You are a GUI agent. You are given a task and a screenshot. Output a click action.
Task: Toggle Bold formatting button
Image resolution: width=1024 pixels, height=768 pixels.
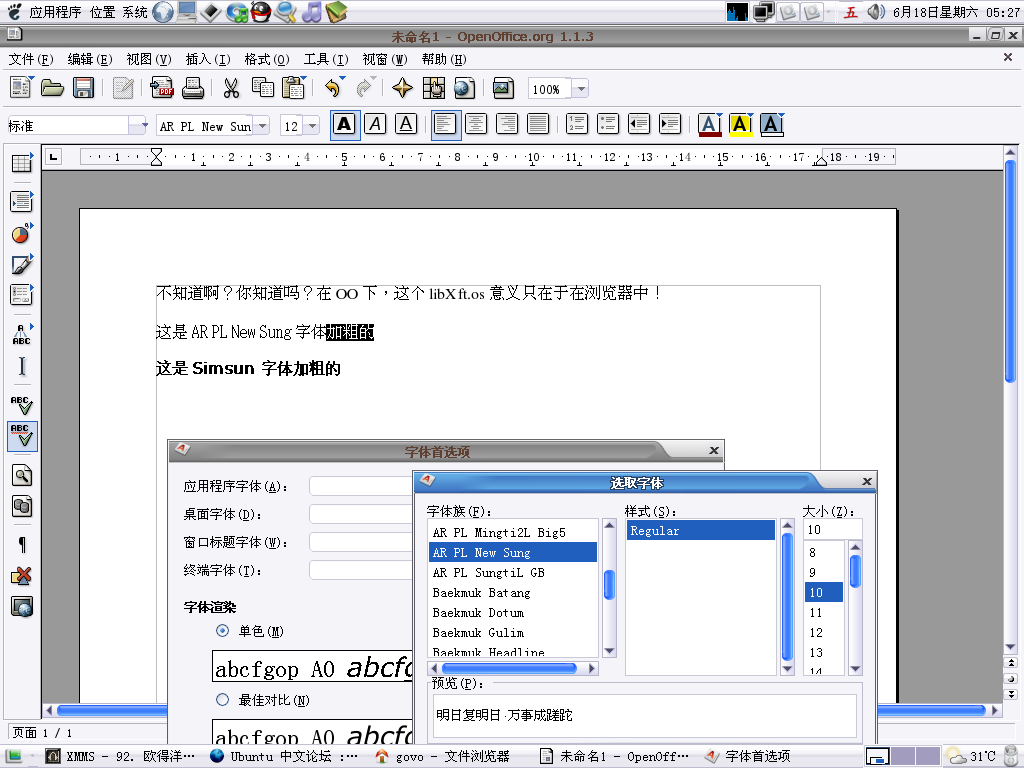click(345, 124)
